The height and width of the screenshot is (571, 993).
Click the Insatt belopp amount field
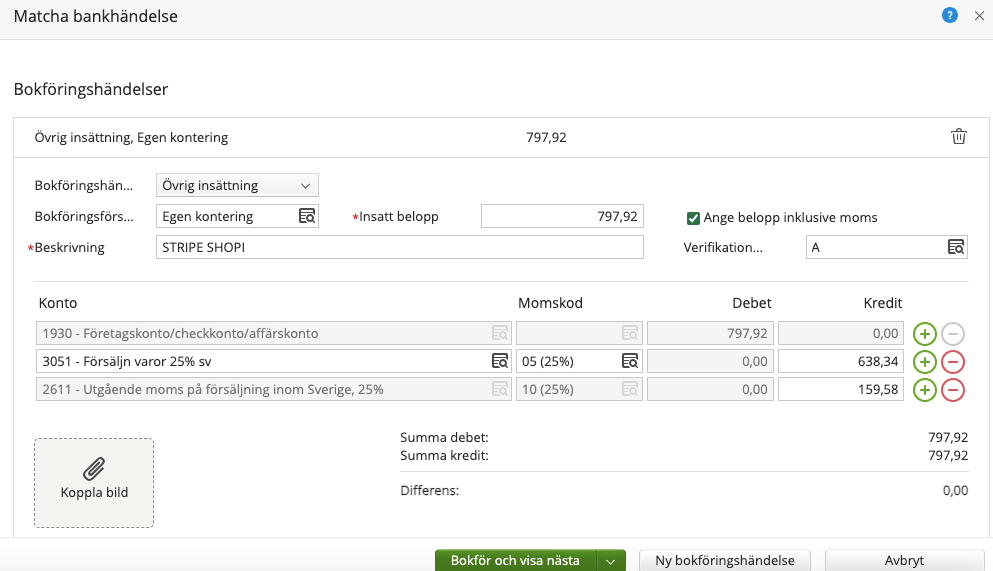point(562,216)
